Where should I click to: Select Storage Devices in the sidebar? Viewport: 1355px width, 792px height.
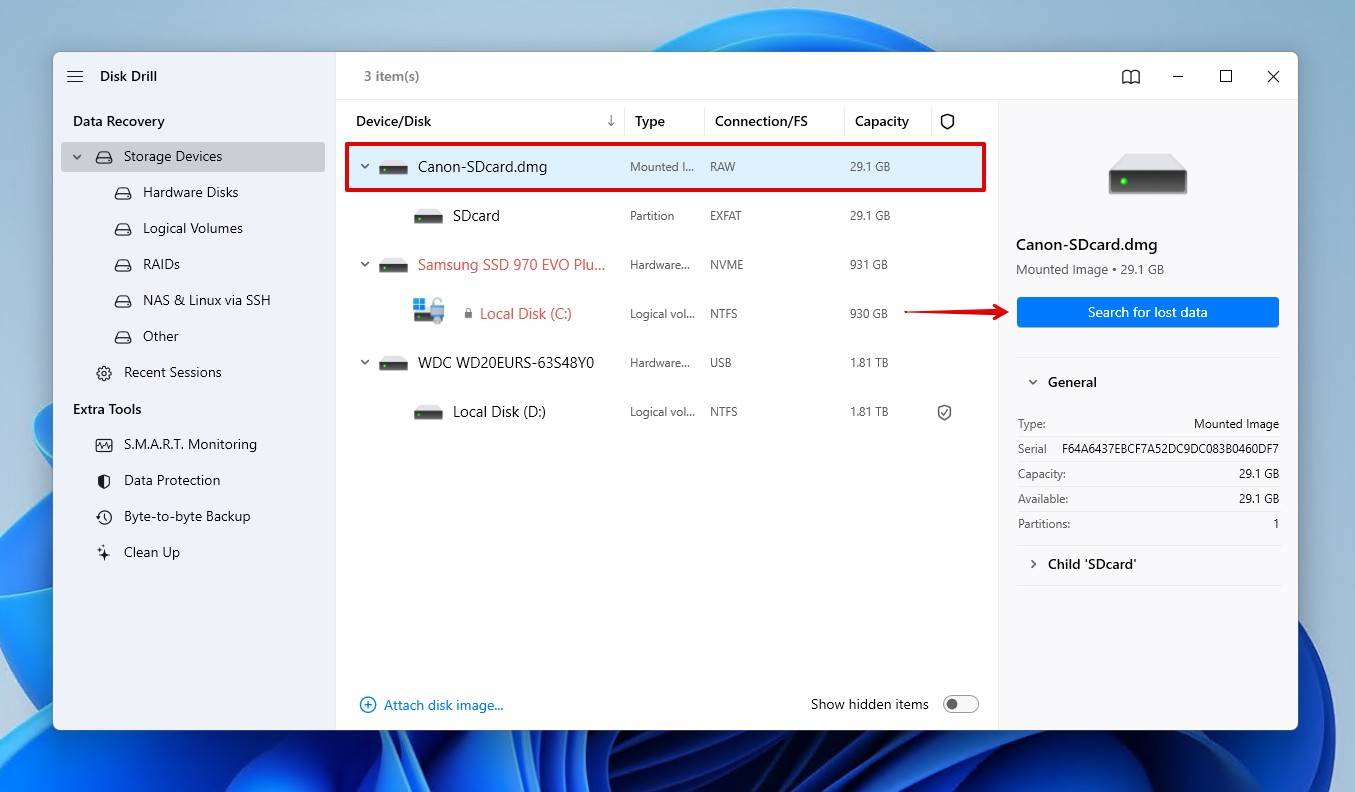tap(193, 157)
